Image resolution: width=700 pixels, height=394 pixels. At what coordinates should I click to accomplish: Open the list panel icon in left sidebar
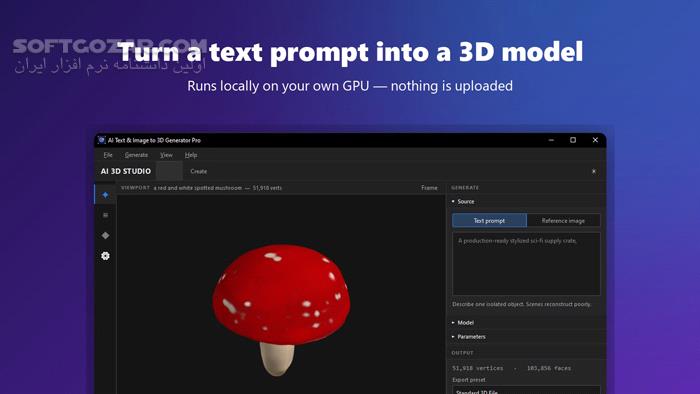pos(105,215)
